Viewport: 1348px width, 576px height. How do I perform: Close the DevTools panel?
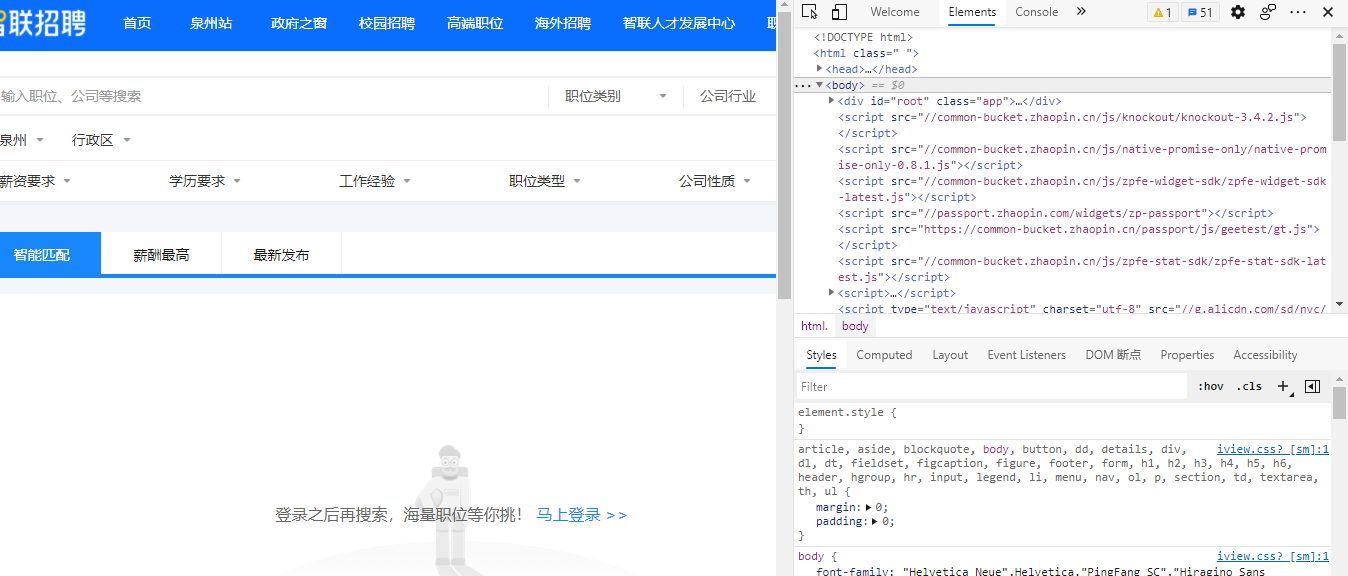coord(1327,12)
